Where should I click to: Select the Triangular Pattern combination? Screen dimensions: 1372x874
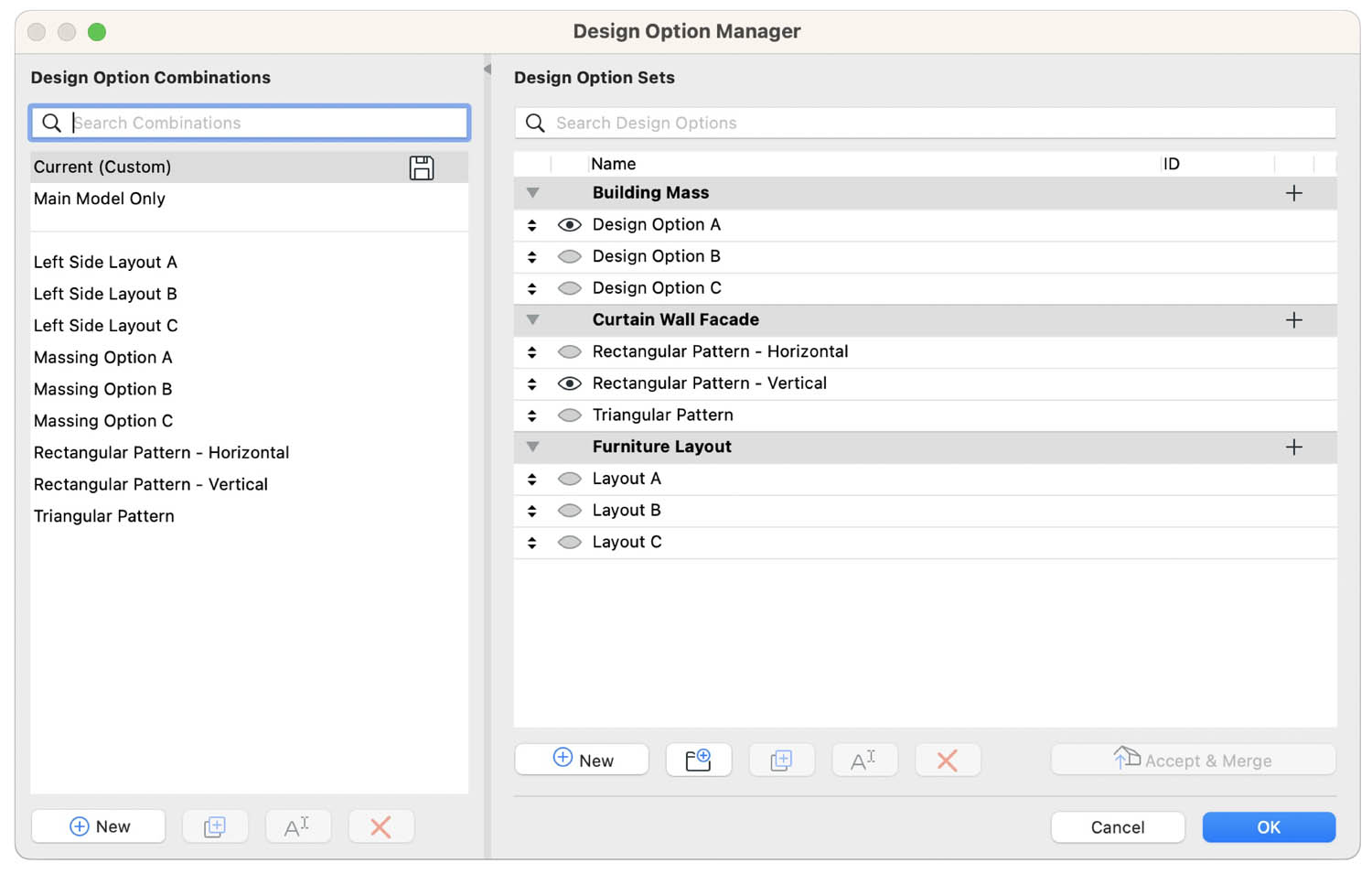[103, 515]
